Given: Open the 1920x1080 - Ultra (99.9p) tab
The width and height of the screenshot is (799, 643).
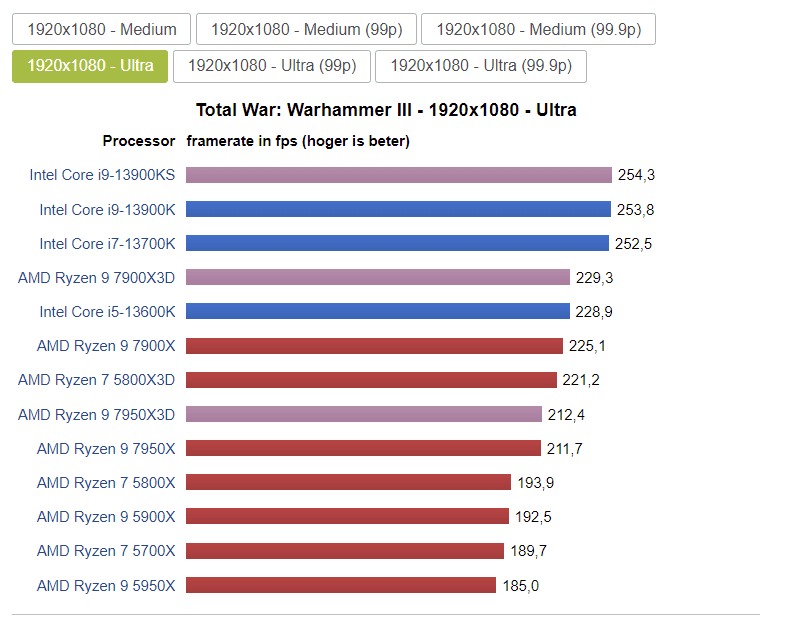Looking at the screenshot, I should tap(481, 66).
